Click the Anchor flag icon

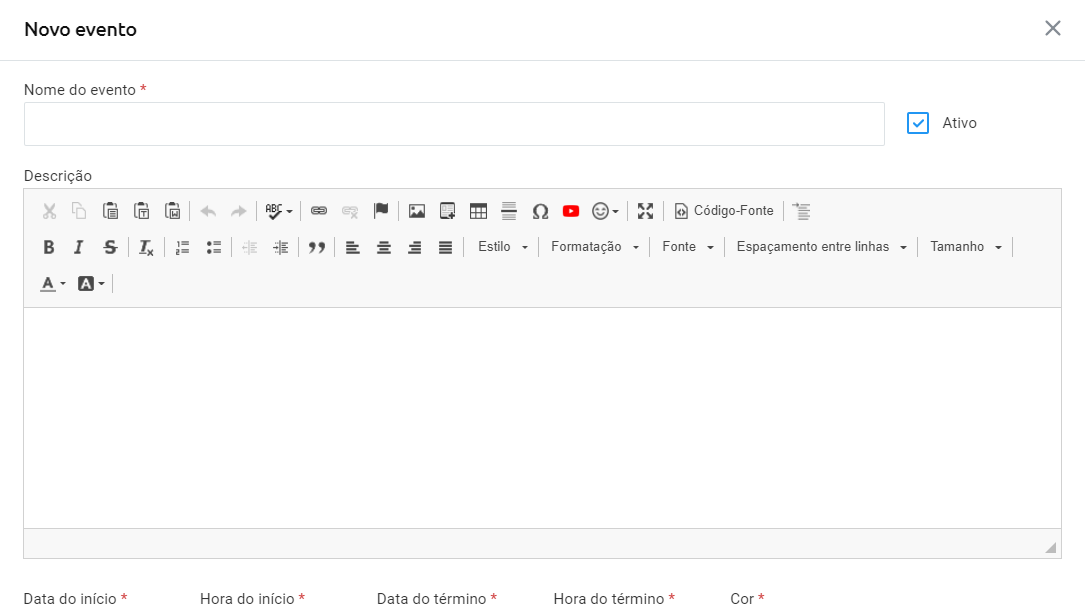coord(381,211)
